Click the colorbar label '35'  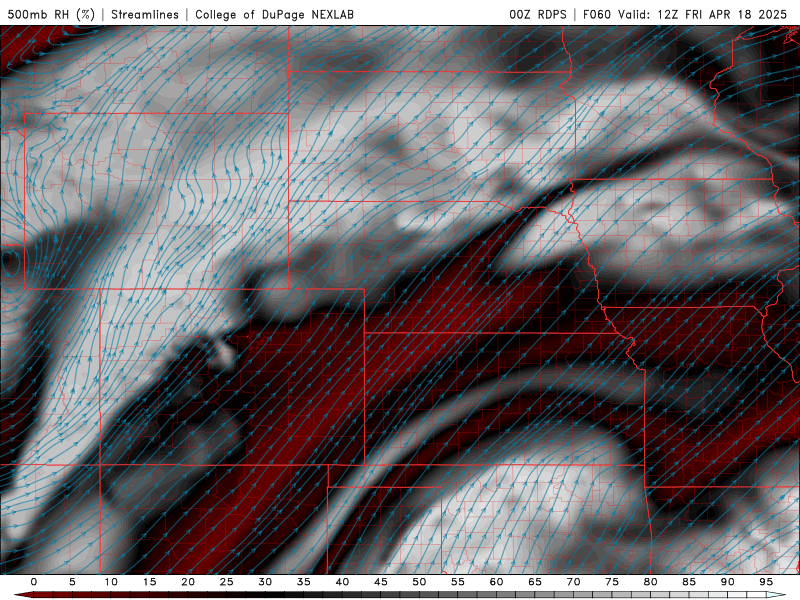pyautogui.click(x=304, y=582)
